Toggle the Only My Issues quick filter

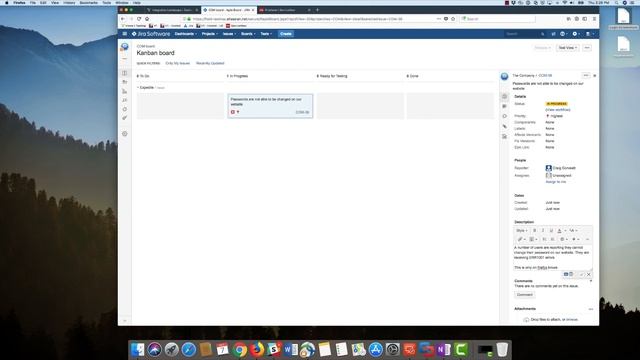[x=178, y=63]
